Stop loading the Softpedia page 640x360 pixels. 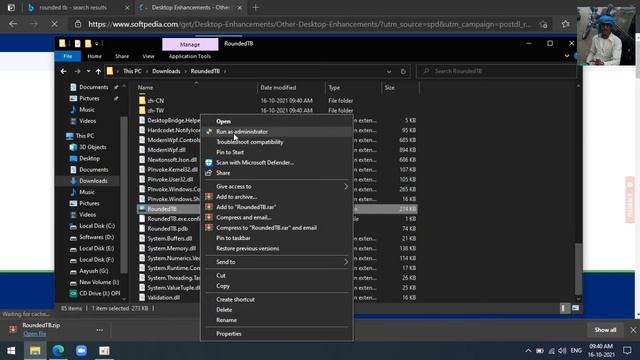(54, 24)
